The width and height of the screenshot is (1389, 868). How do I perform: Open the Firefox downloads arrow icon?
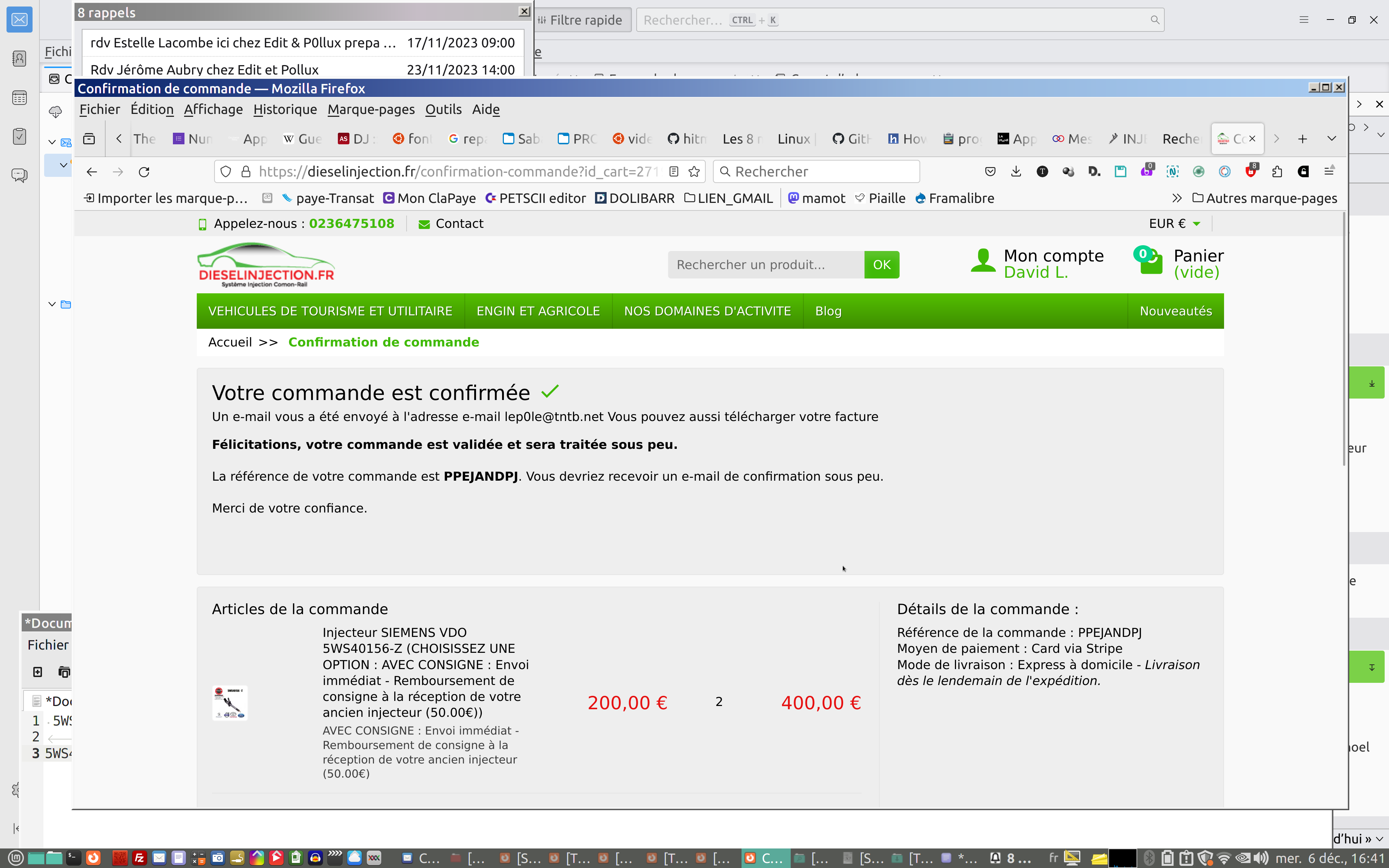1016,172
